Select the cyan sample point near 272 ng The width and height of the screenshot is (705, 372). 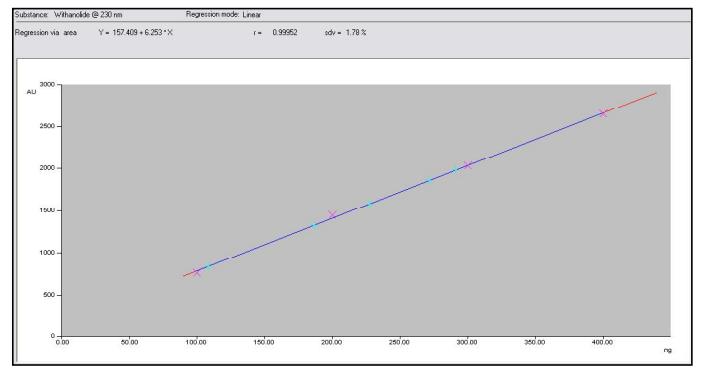click(429, 180)
